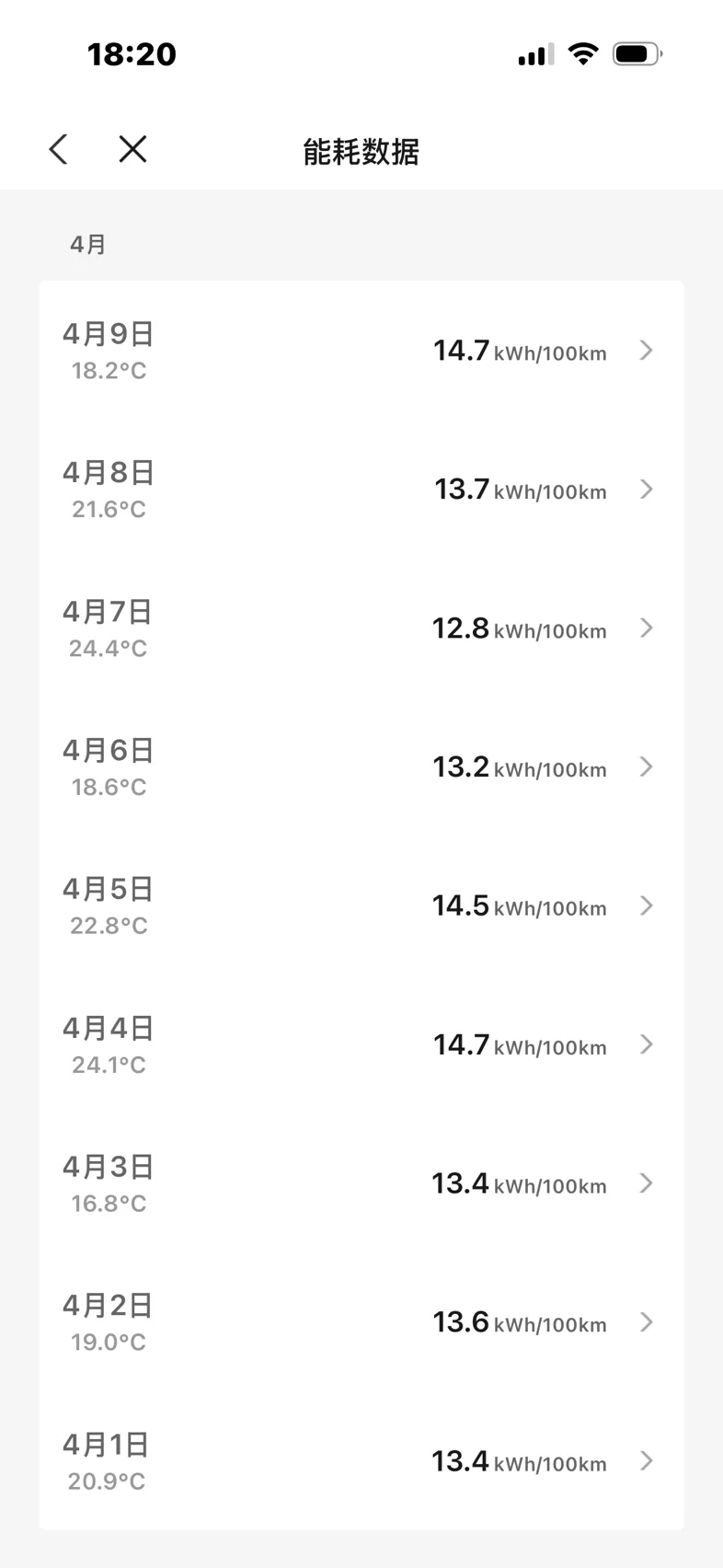The image size is (723, 1568).
Task: Tap the 能耗数据 page title
Action: tap(361, 152)
